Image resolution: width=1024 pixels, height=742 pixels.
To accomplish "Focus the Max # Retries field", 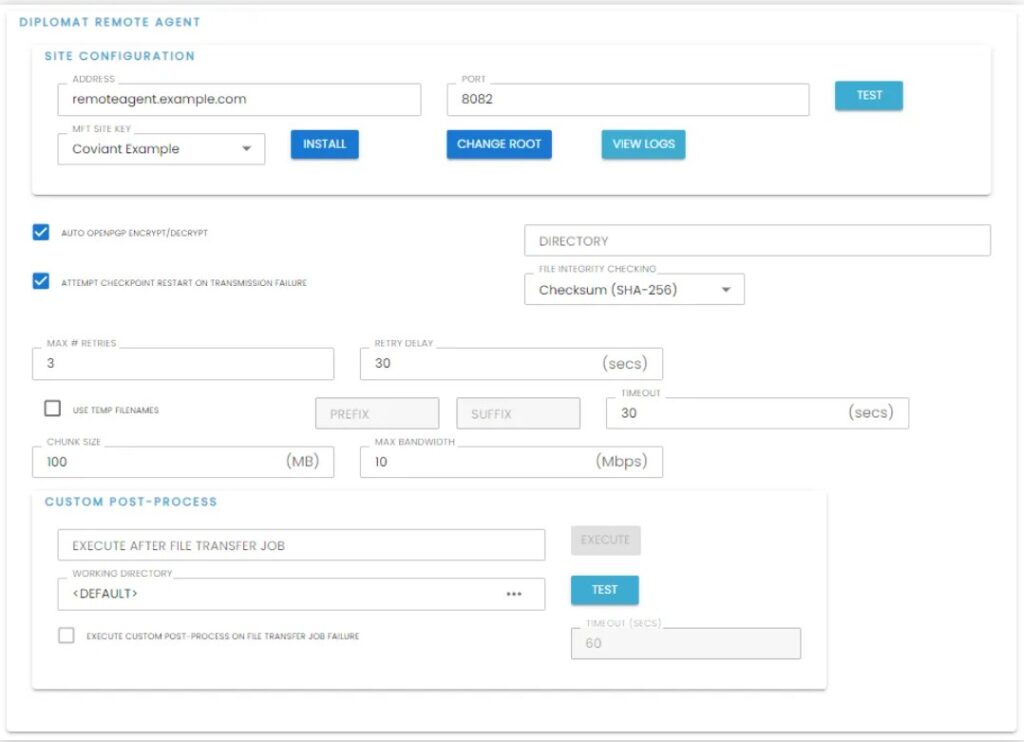I will pos(183,364).
